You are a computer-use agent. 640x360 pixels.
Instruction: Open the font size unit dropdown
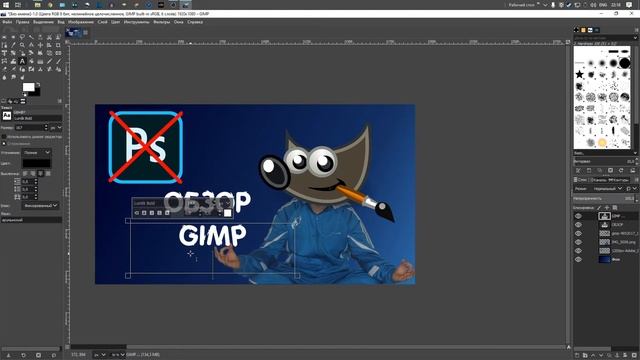coord(56,128)
